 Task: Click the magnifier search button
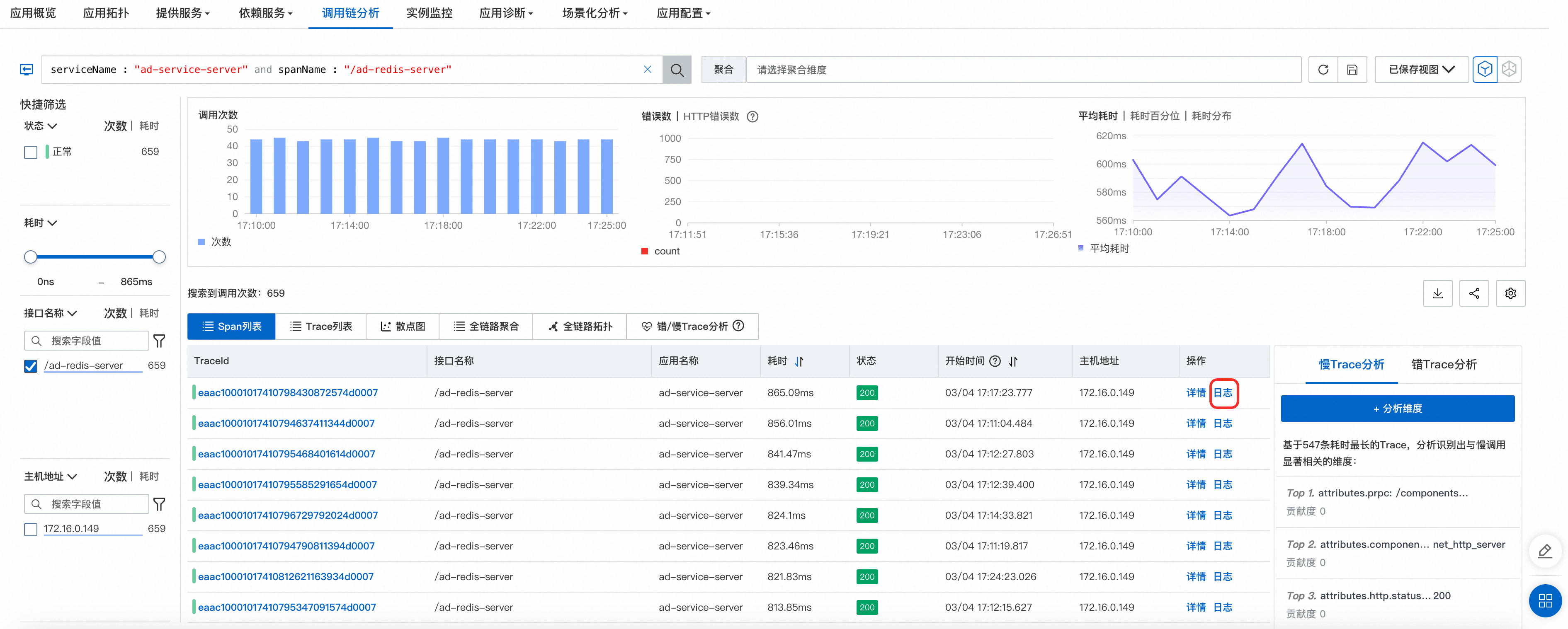tap(676, 70)
